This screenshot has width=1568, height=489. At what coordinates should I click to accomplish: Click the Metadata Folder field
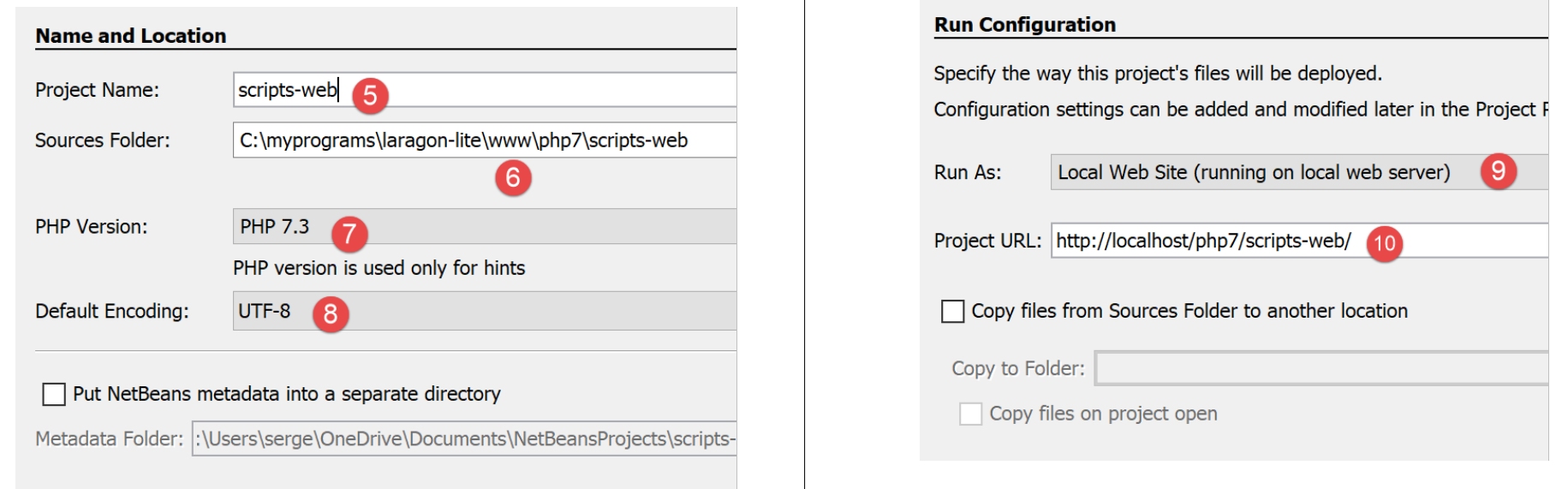(x=463, y=438)
